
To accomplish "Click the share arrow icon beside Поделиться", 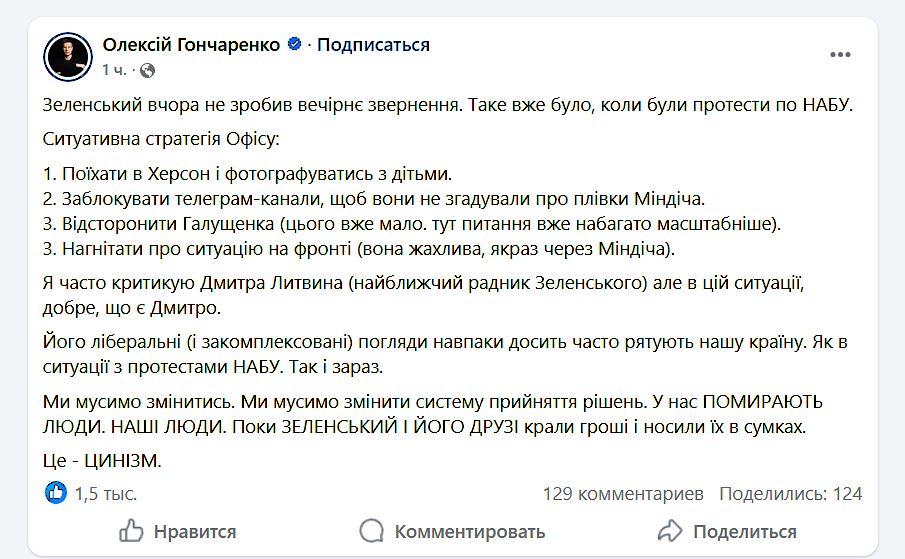I will click(669, 531).
